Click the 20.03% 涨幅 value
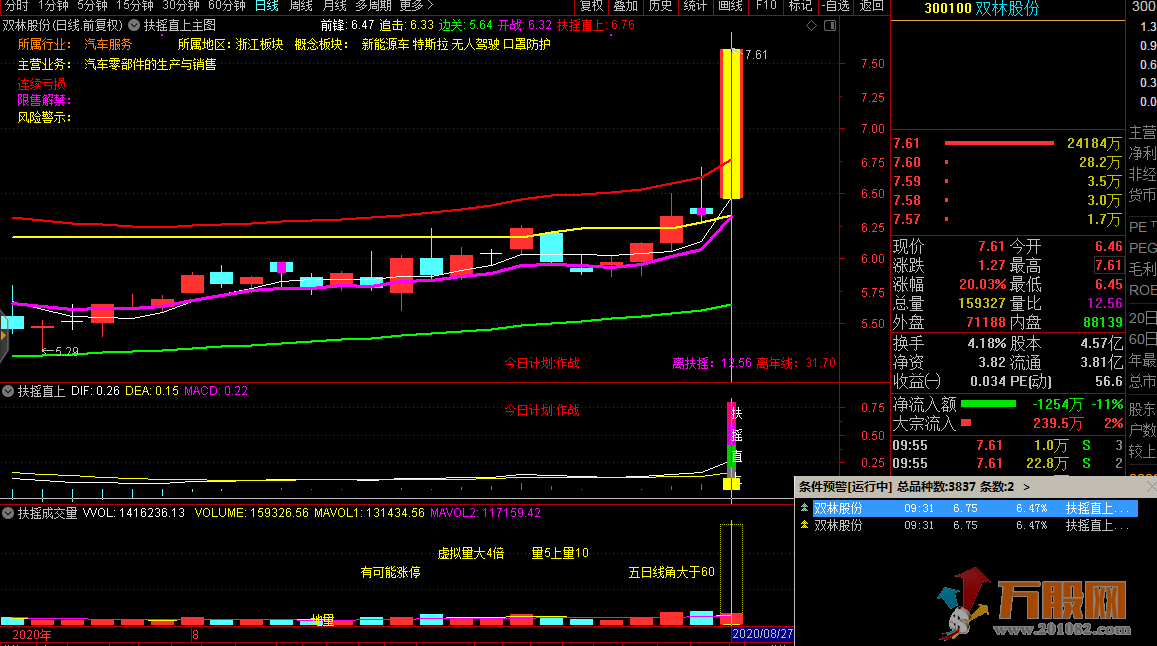 coord(983,284)
